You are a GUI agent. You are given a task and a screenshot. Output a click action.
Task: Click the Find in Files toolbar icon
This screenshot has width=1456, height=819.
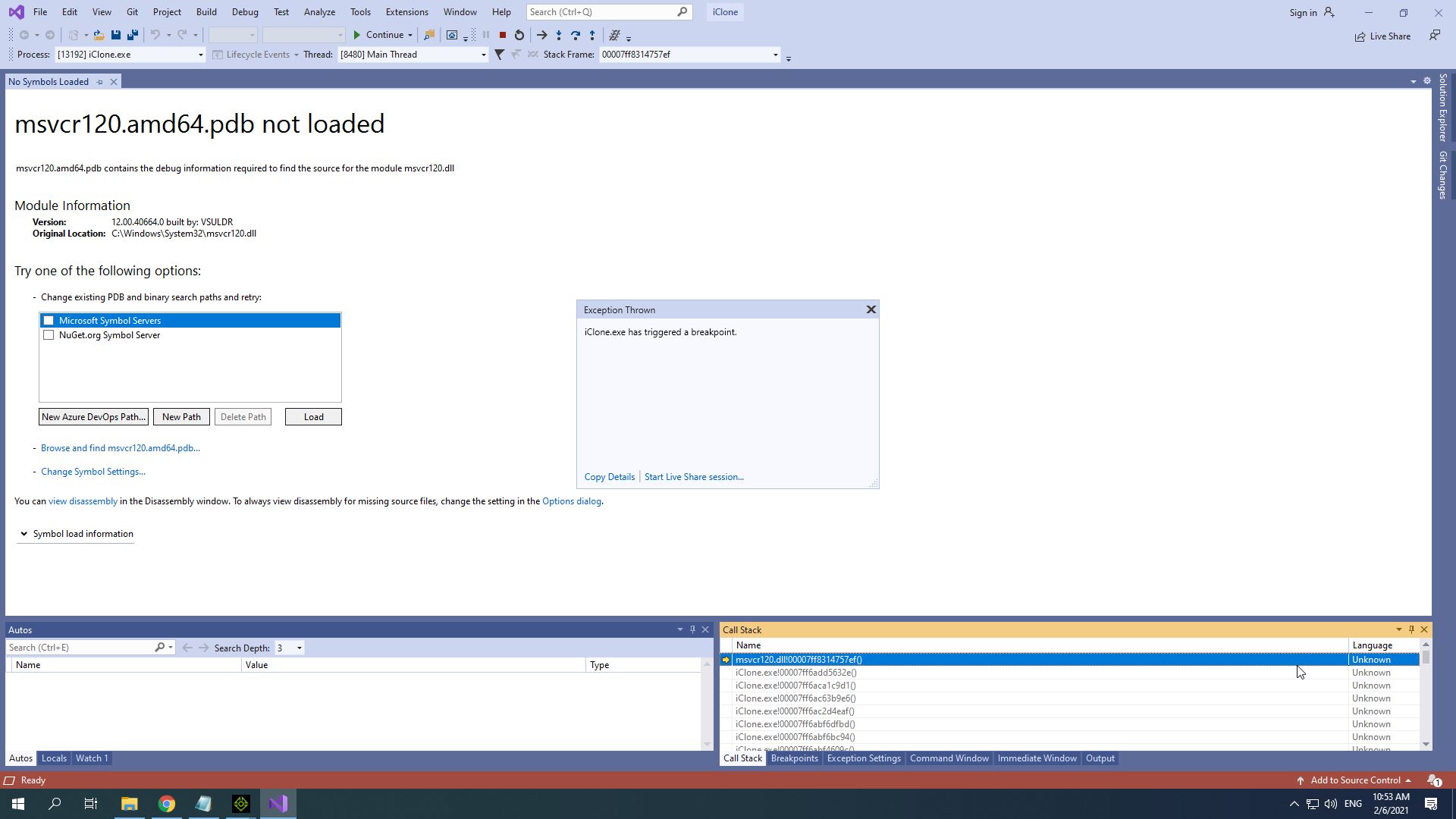point(429,35)
